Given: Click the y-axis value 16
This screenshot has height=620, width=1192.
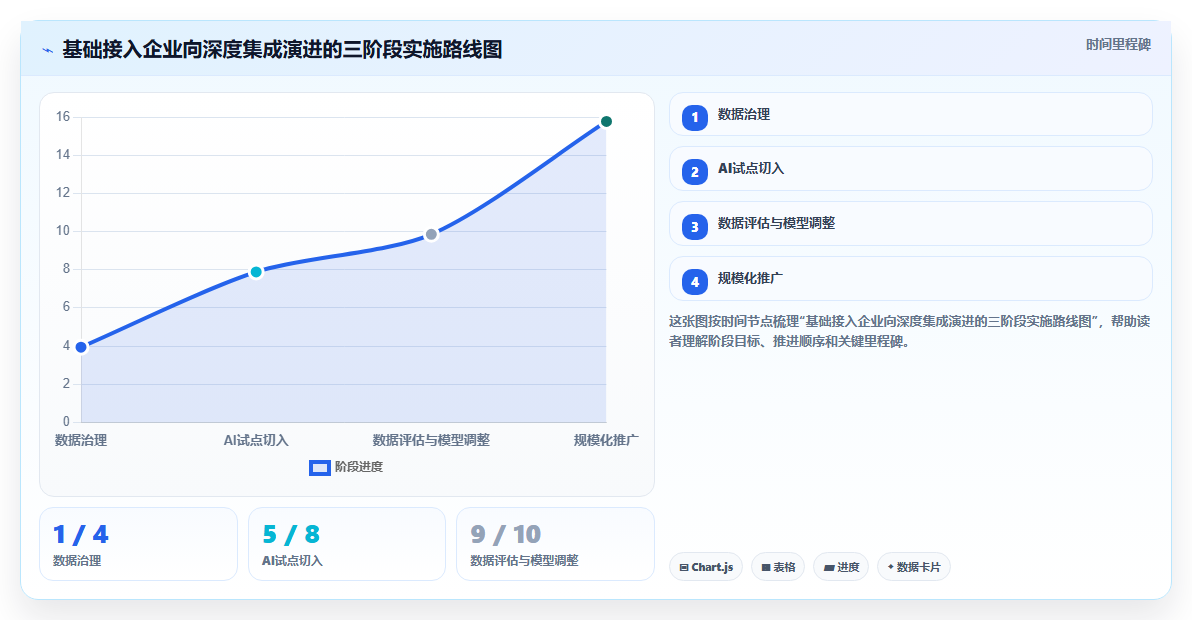Looking at the screenshot, I should [x=63, y=117].
